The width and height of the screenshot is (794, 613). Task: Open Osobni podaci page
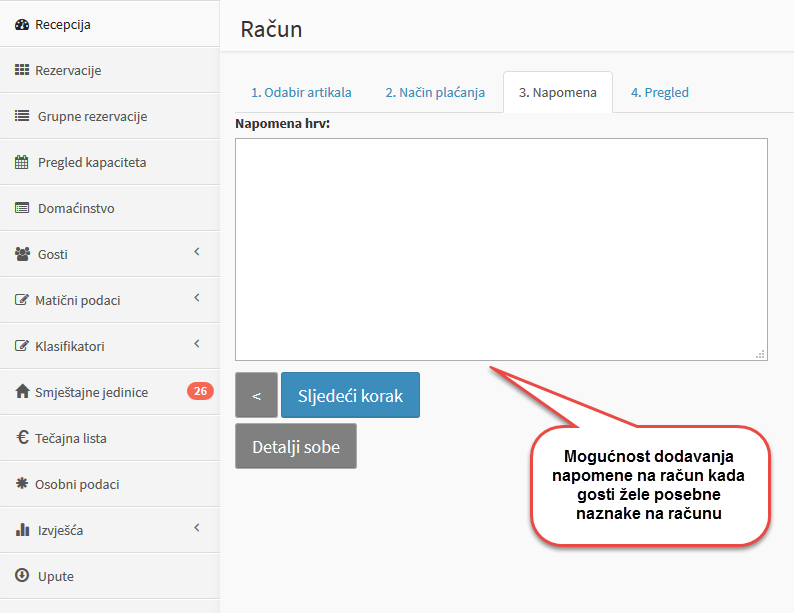pyautogui.click(x=110, y=484)
